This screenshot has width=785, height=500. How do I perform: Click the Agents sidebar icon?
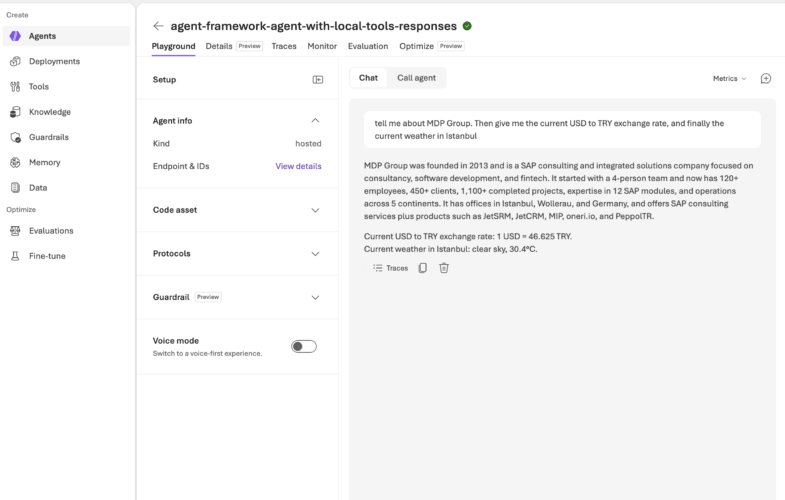coord(15,36)
